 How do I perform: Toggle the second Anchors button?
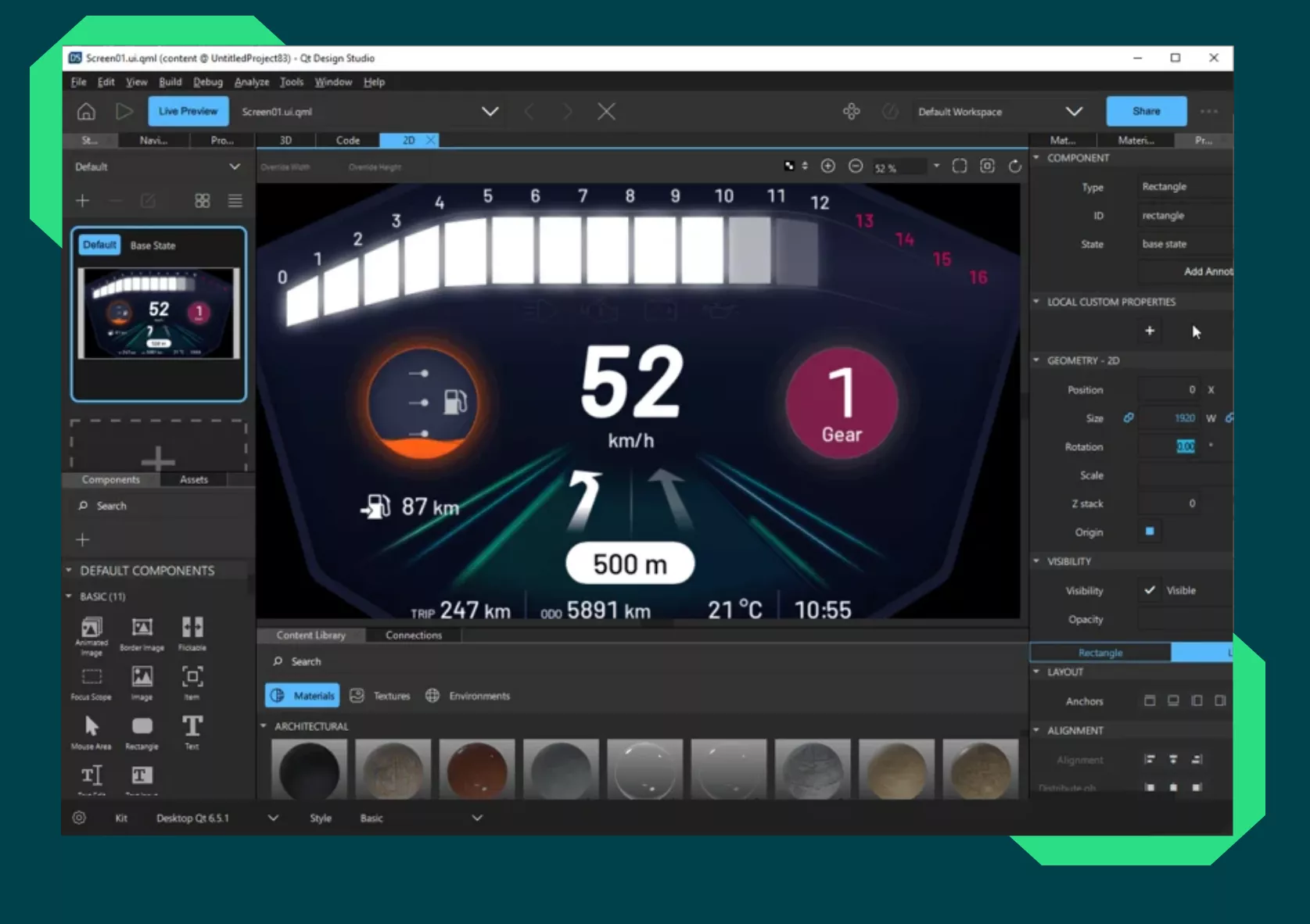[1173, 701]
